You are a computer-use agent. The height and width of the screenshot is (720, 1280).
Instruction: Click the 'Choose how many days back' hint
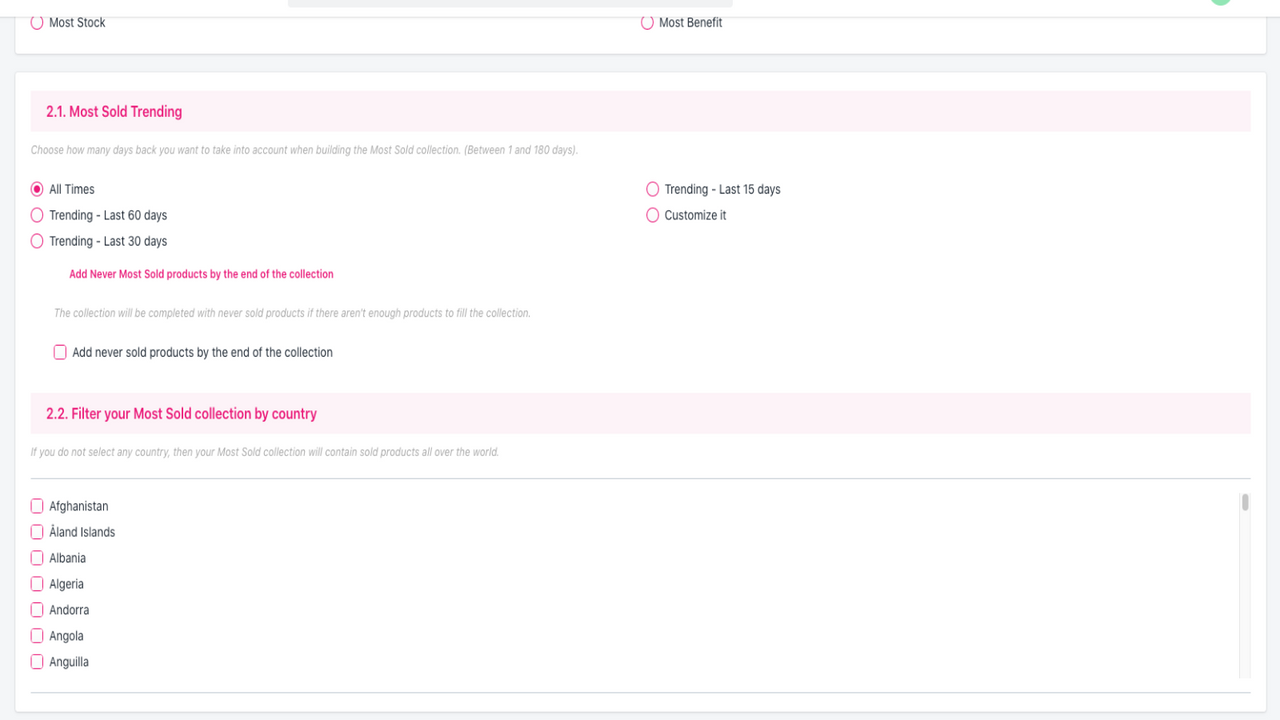coord(304,150)
